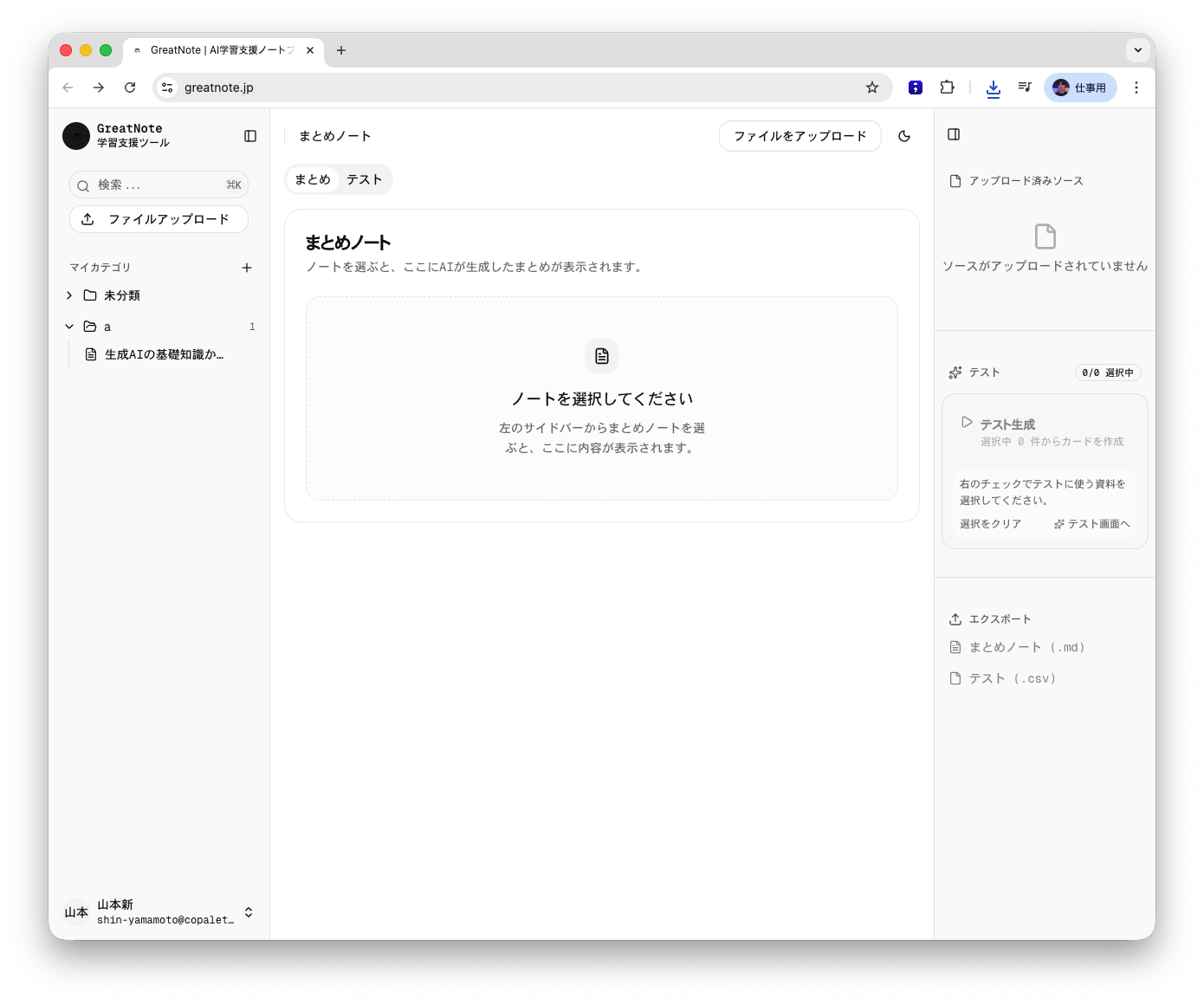
Task: Open the account switcher chevron next to 山本新
Action: (x=248, y=912)
